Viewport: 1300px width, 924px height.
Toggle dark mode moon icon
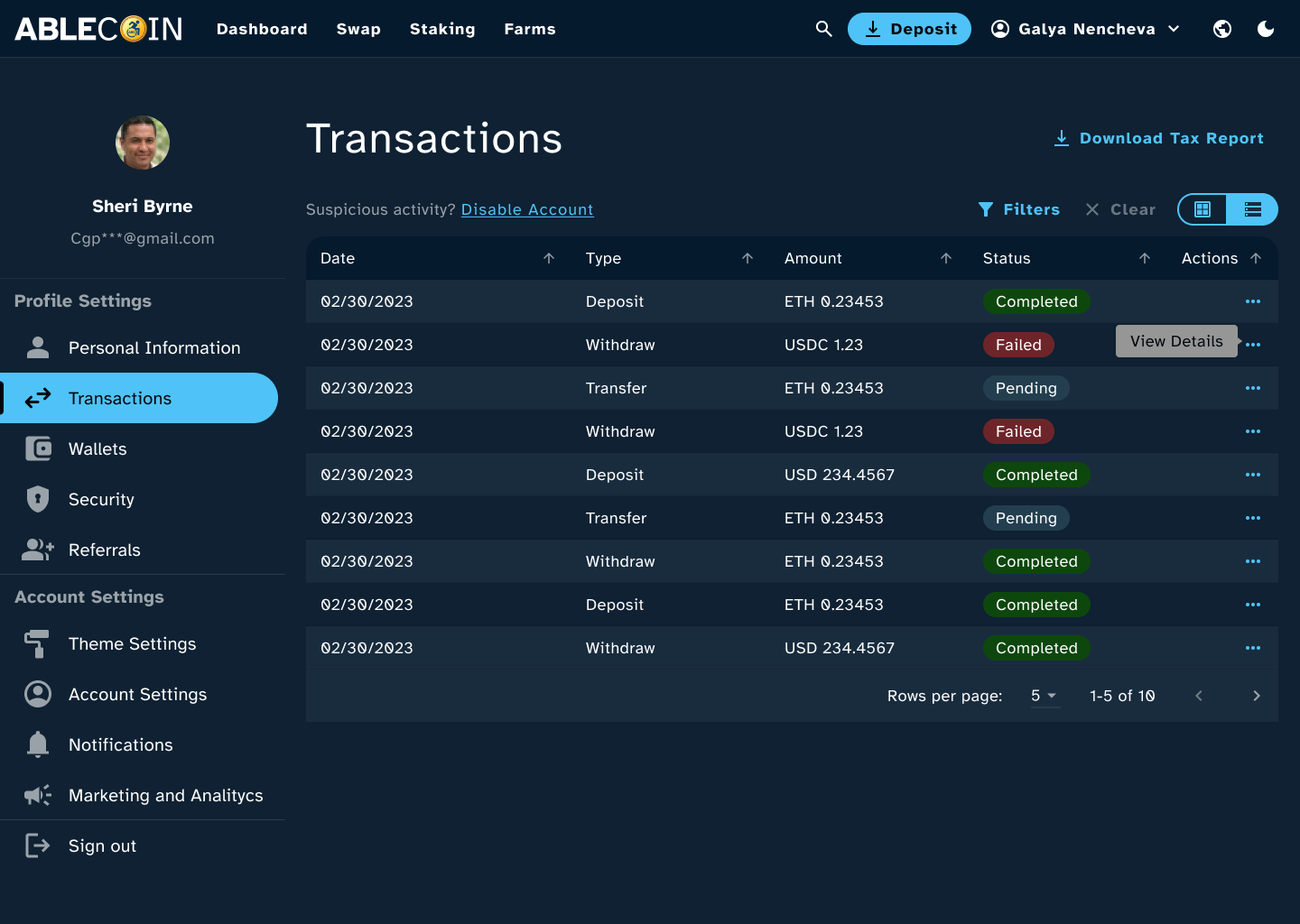pos(1266,29)
